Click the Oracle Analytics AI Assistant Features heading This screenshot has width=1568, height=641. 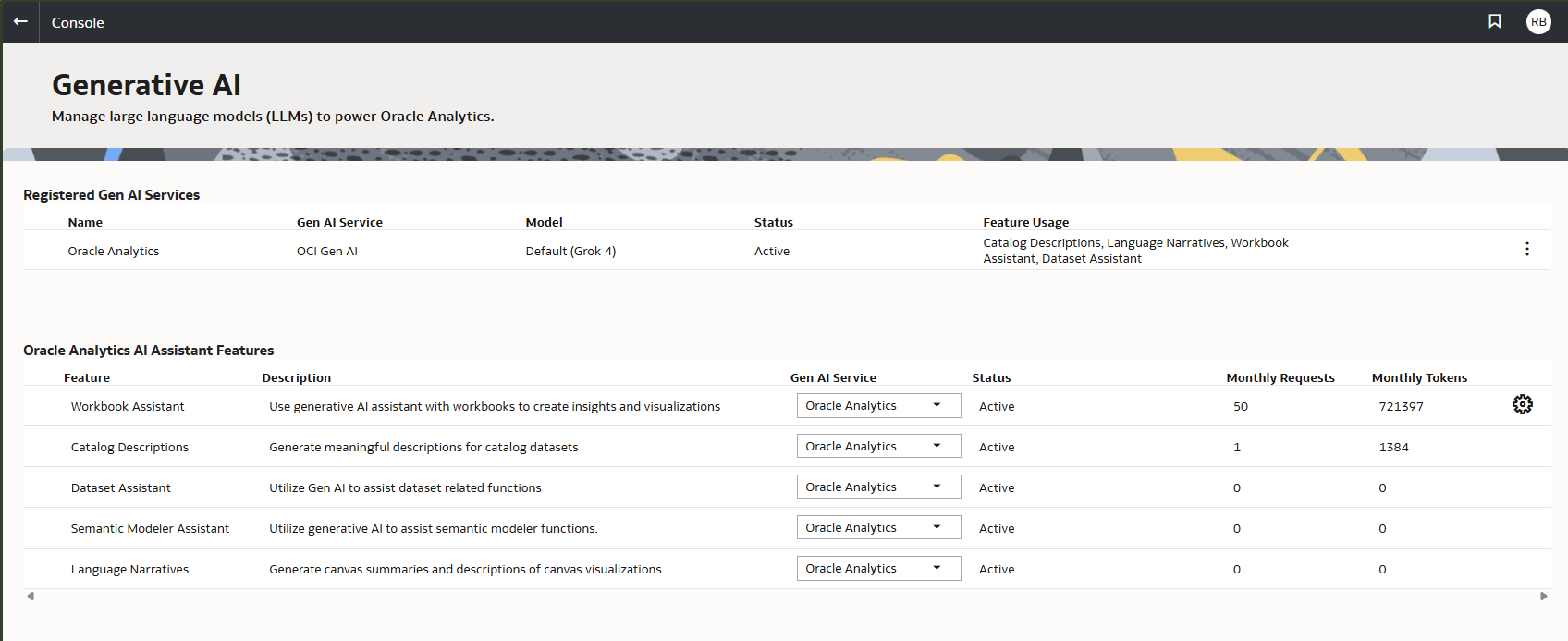click(148, 351)
